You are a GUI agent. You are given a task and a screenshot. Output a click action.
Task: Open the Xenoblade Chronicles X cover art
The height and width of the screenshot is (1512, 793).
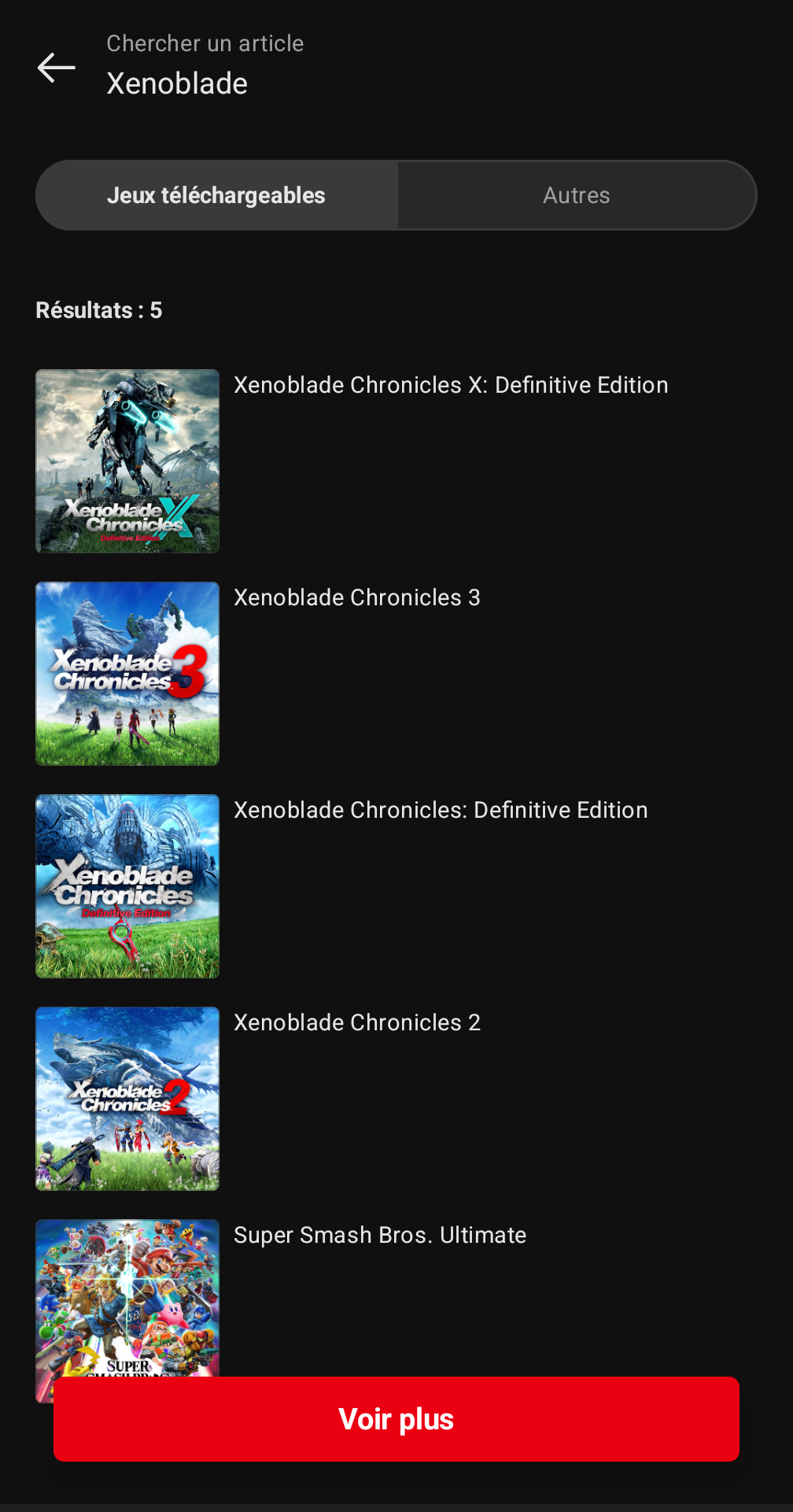(127, 461)
